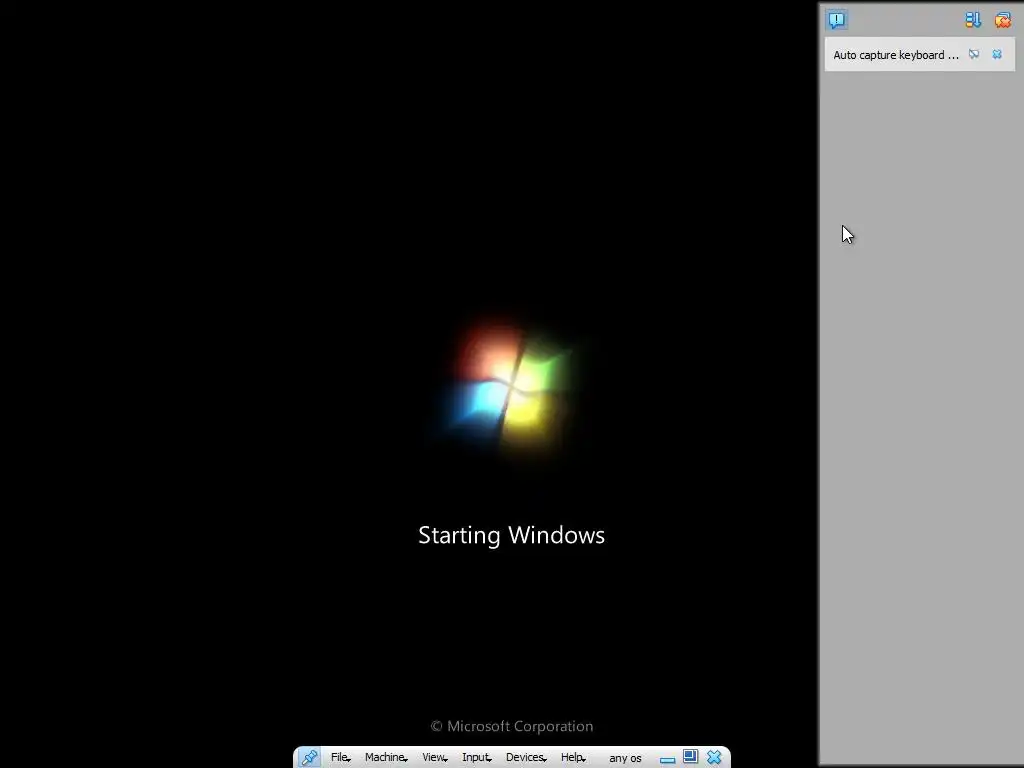This screenshot has width=1024, height=768.
Task: Open the Machine menu
Action: pos(386,758)
